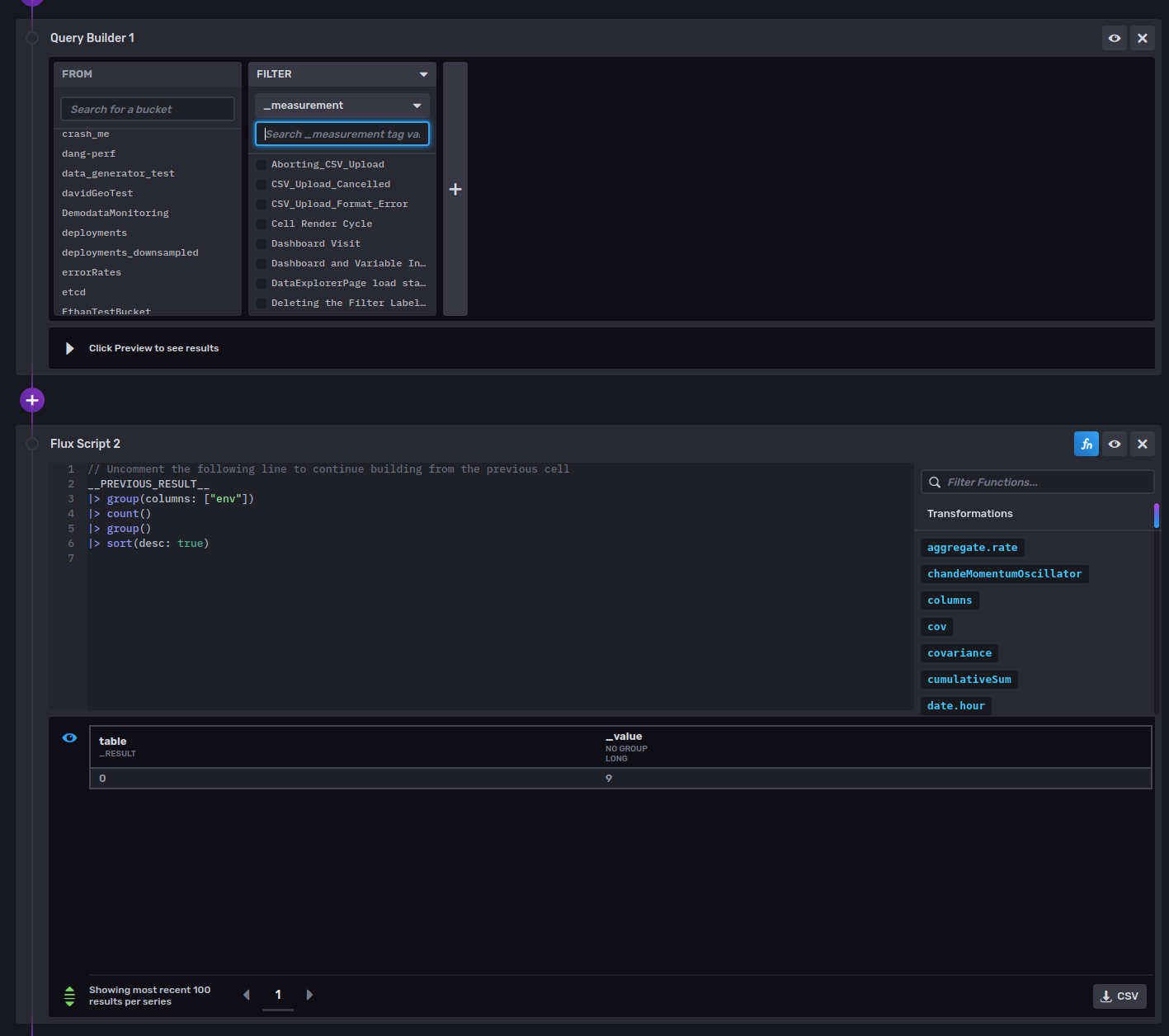
Task: Insert the covariance function
Action: point(959,652)
